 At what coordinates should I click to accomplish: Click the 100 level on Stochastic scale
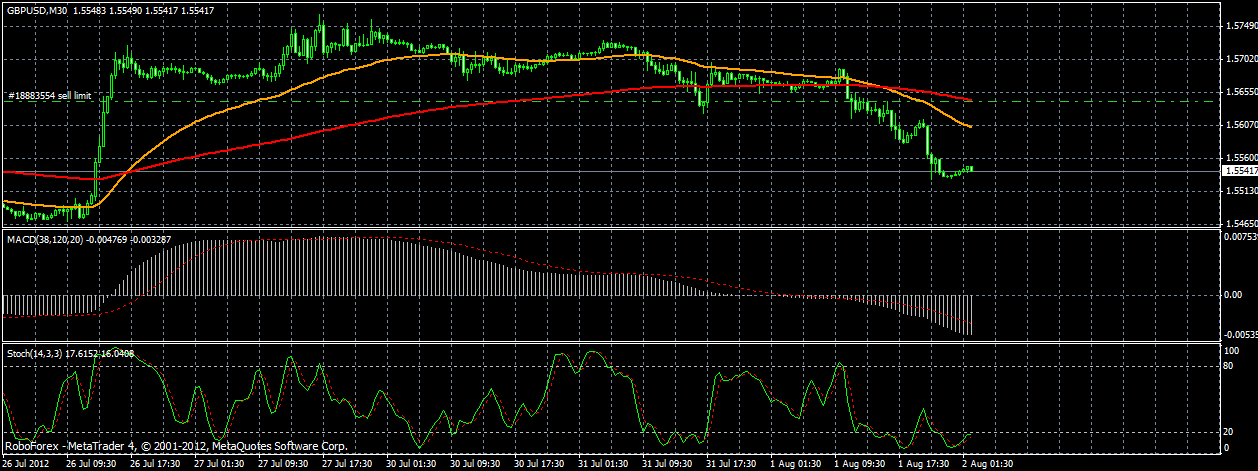[x=1232, y=351]
